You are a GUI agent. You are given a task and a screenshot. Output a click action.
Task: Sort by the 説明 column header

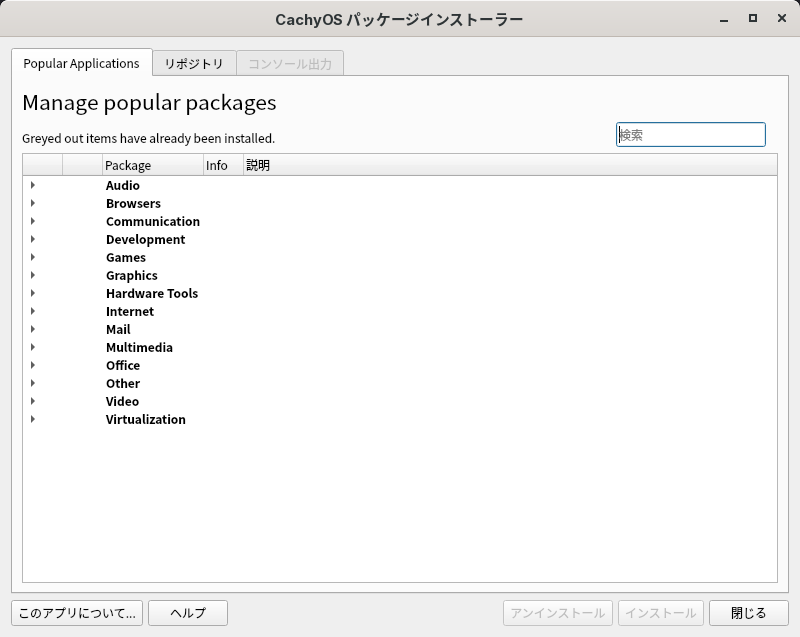[510, 165]
